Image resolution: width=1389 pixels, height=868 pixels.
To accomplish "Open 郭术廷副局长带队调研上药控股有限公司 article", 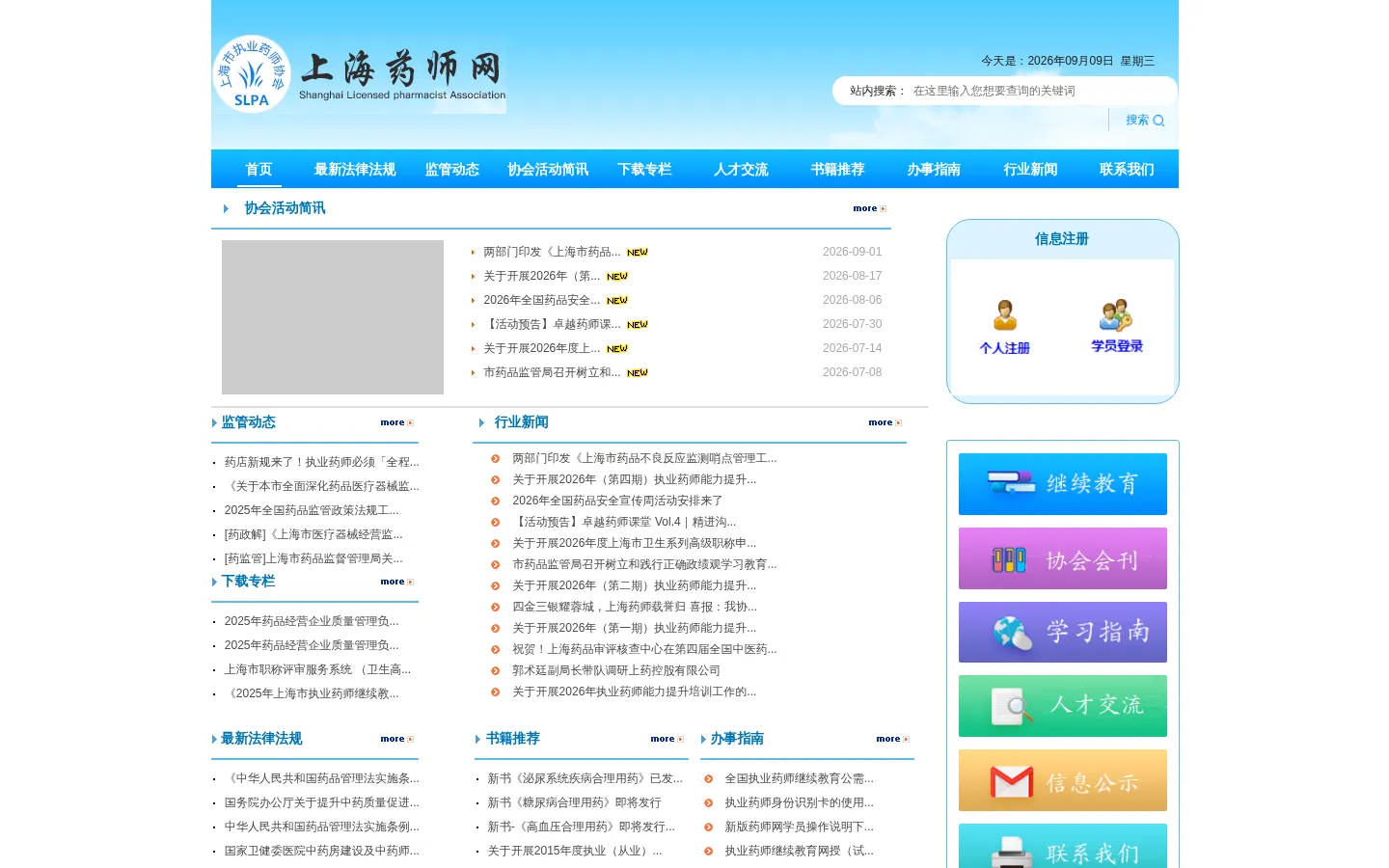I will click(x=616, y=670).
